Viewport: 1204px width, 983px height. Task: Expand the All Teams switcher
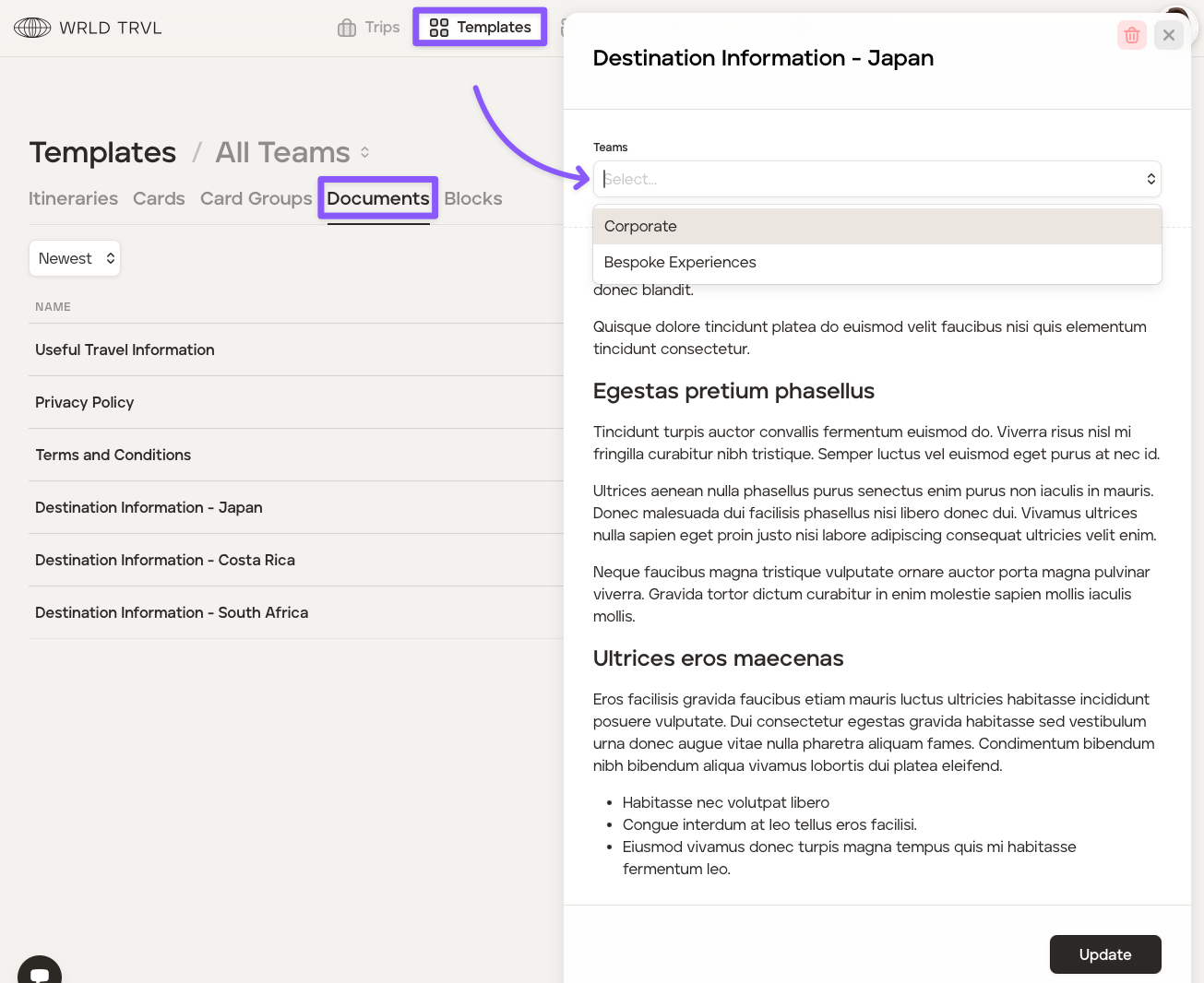click(365, 152)
